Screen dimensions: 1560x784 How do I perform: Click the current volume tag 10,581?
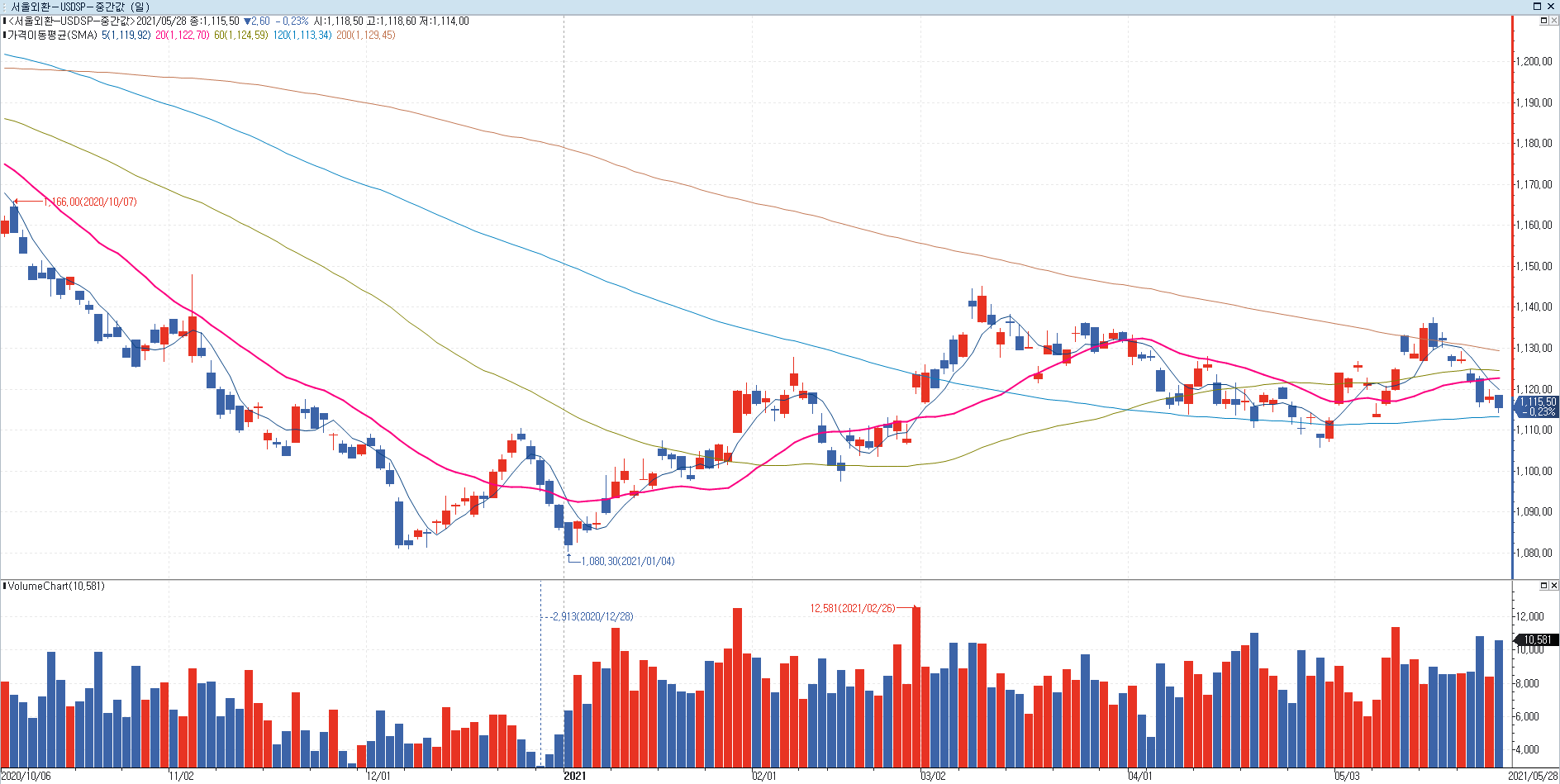(1536, 639)
